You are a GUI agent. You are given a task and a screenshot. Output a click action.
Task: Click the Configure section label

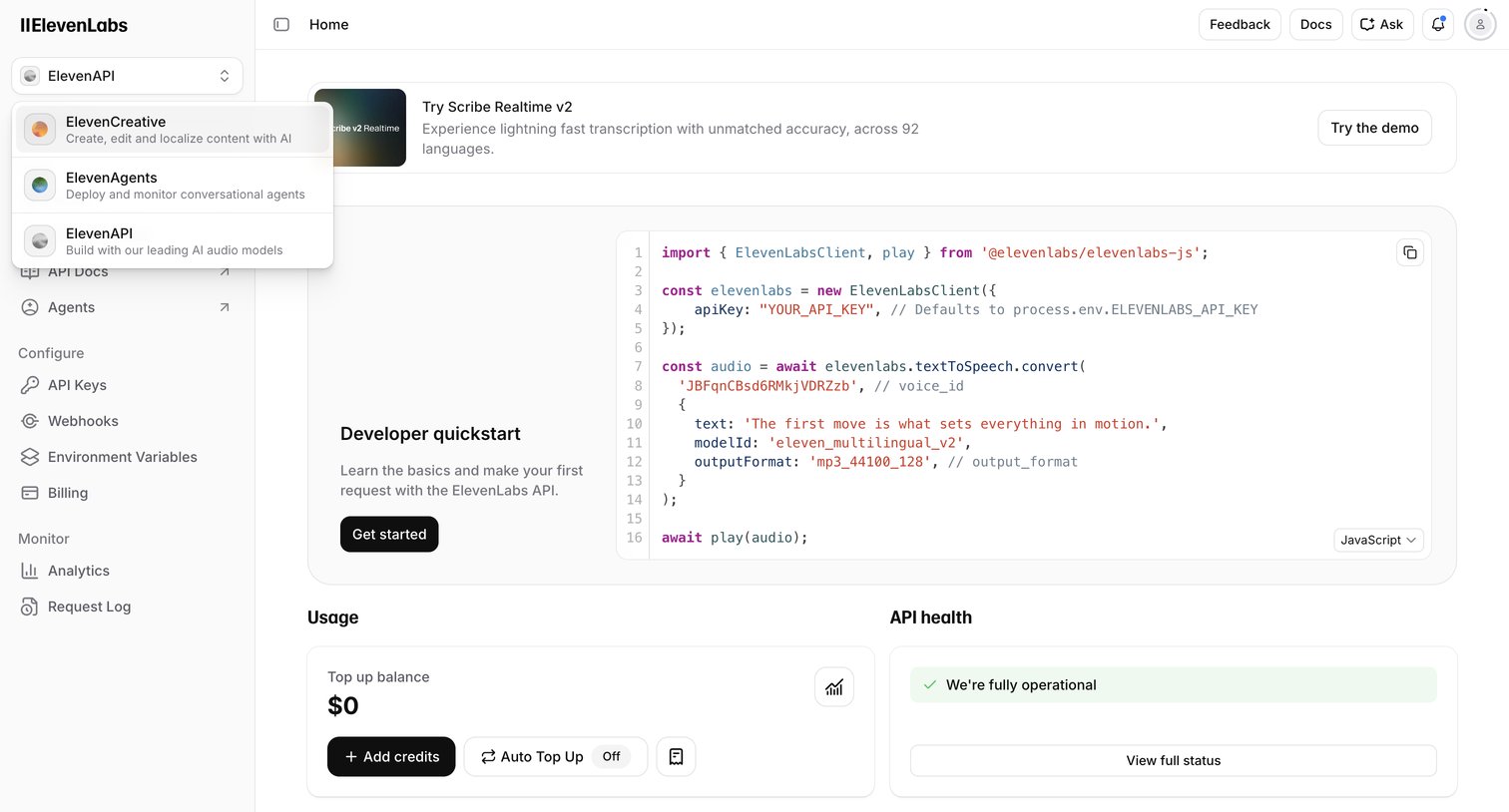point(51,353)
